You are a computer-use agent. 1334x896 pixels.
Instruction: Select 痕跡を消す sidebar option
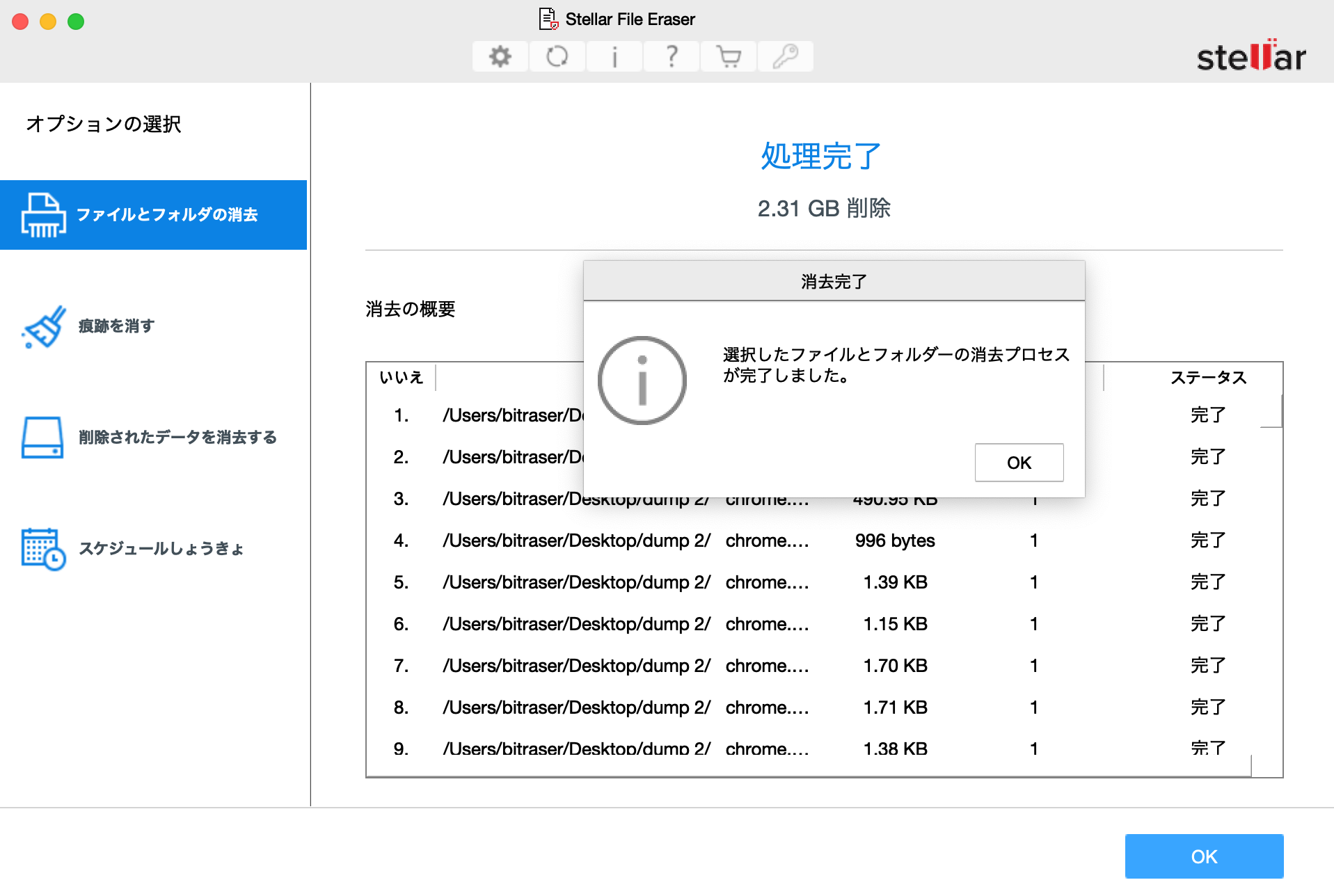point(153,326)
